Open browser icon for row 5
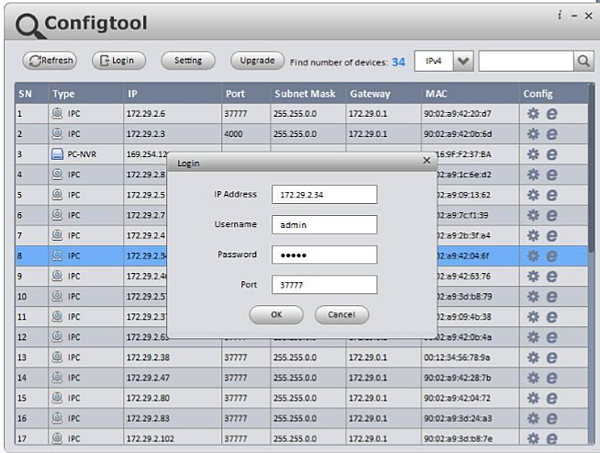 coord(551,195)
